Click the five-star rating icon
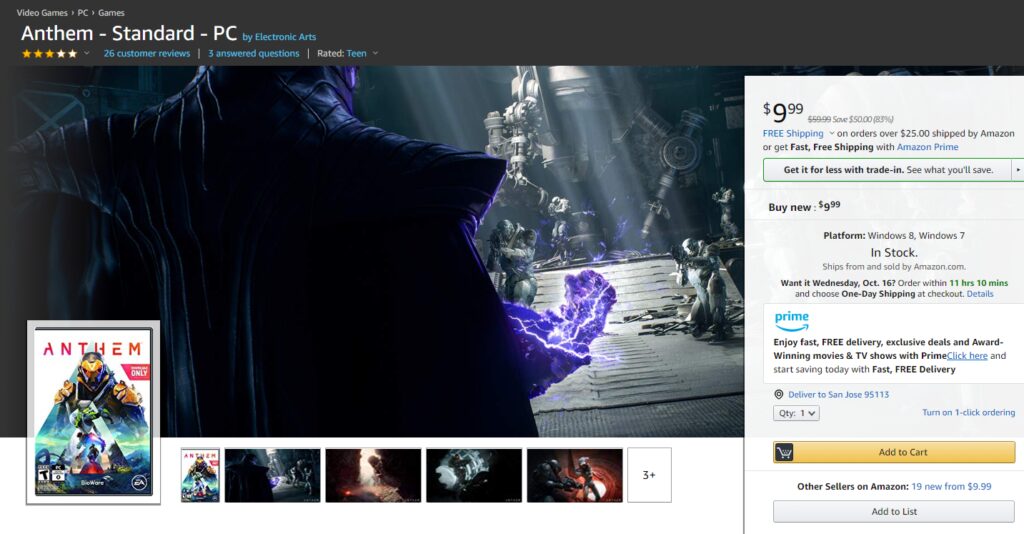This screenshot has height=534, width=1024. [x=50, y=54]
